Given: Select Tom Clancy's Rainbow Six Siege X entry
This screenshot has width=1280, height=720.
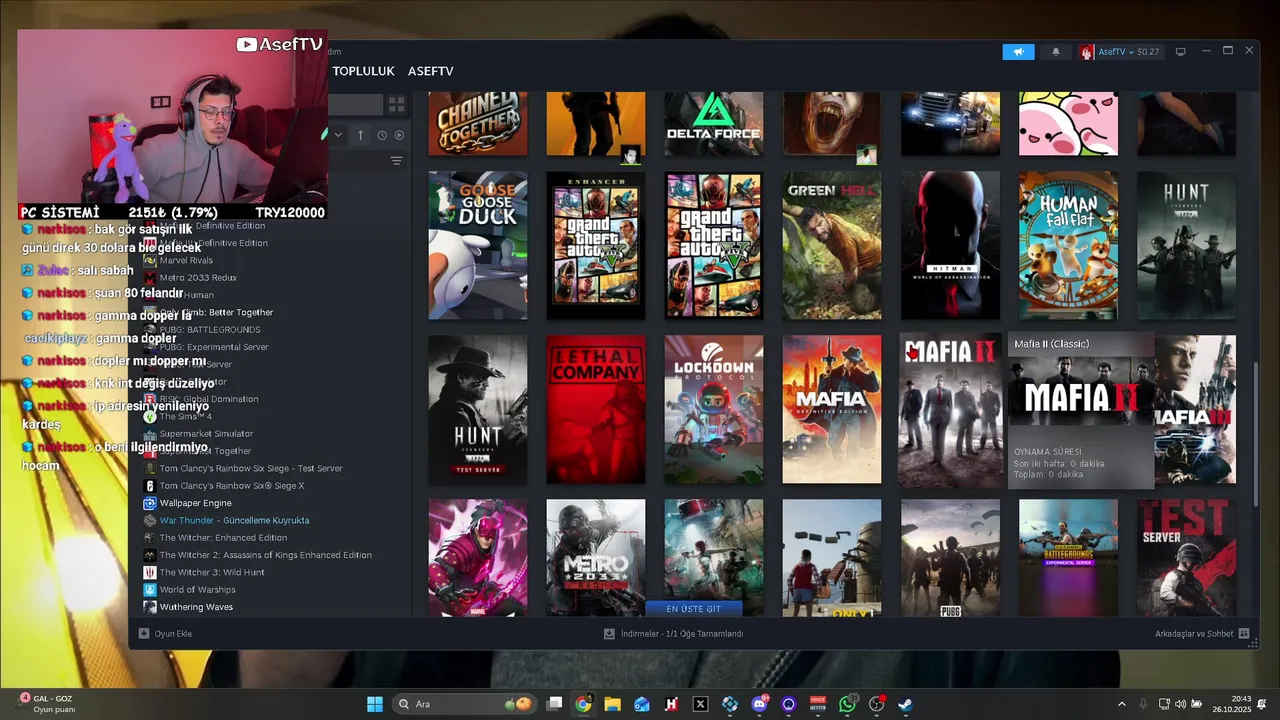Looking at the screenshot, I should (x=232, y=485).
